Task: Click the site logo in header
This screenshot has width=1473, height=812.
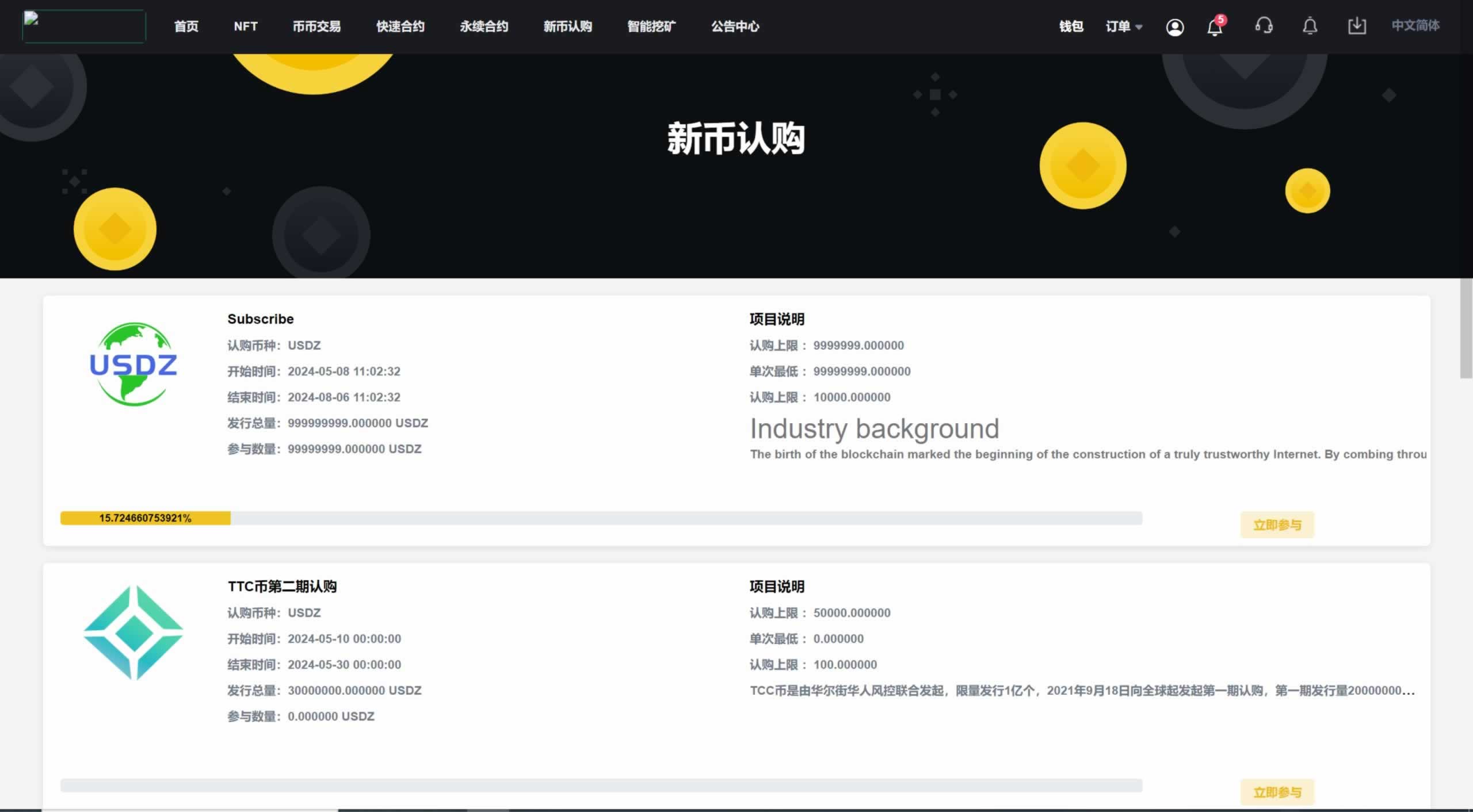Action: [x=84, y=26]
